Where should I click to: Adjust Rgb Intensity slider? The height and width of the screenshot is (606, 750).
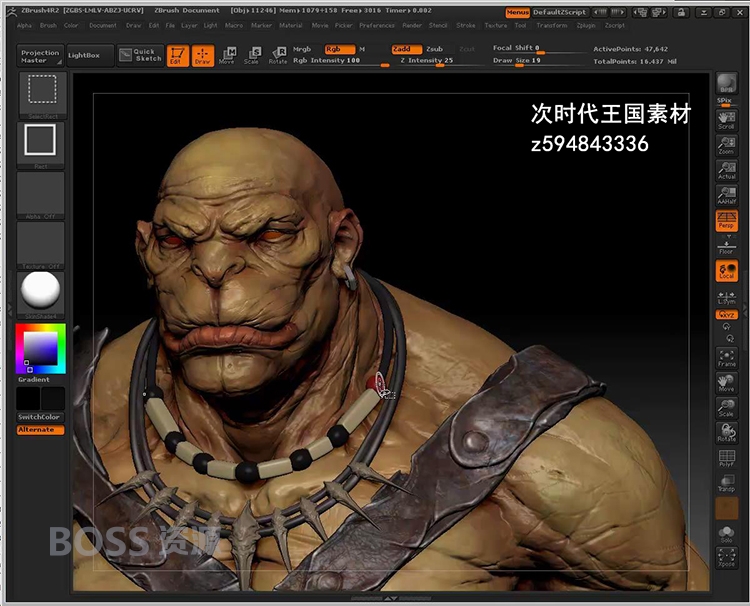(341, 61)
